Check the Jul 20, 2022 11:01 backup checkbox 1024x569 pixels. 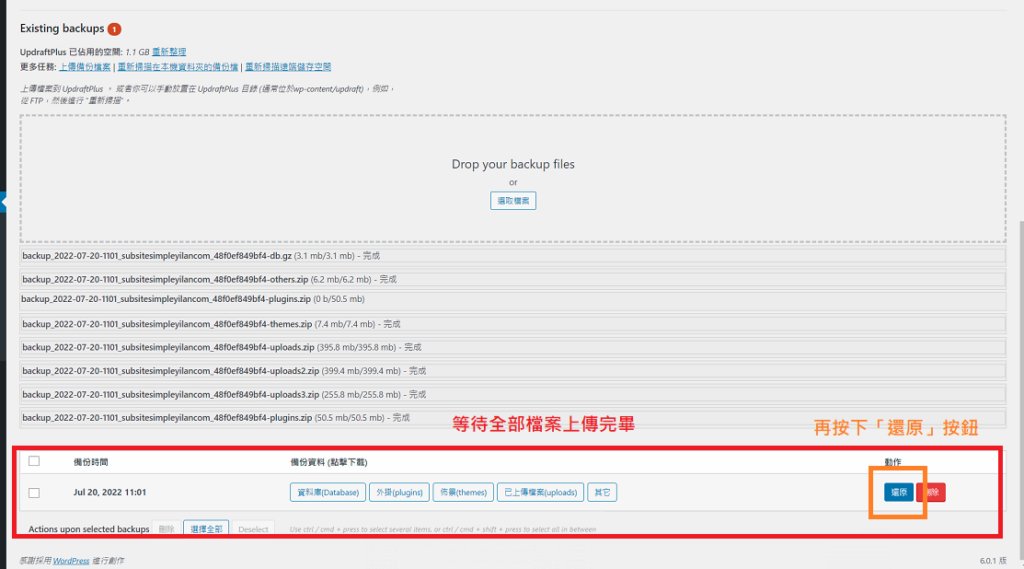coord(34,493)
